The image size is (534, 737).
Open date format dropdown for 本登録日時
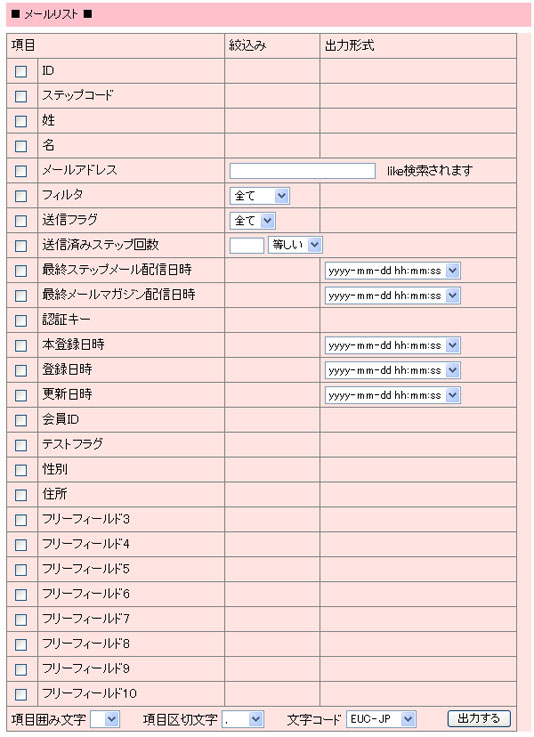(x=393, y=345)
